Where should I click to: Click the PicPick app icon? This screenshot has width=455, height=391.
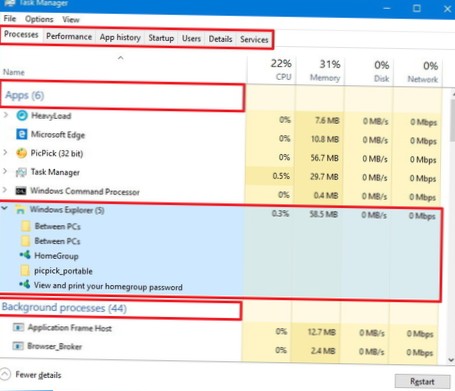click(21, 153)
